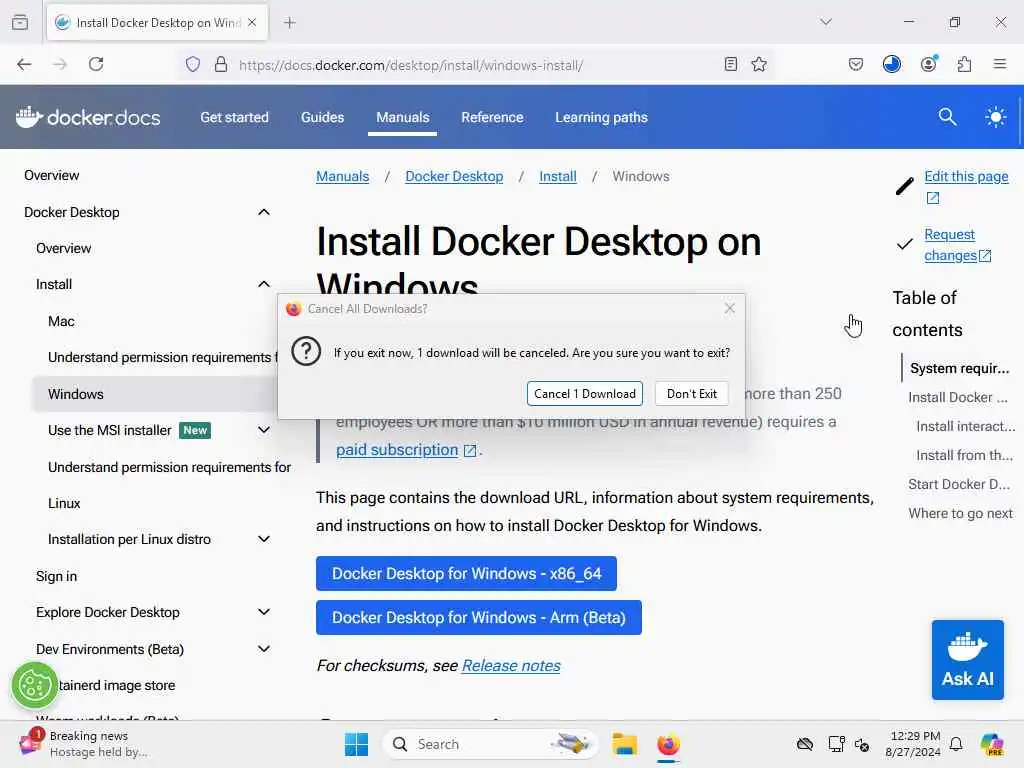Collapse the Install sidebar section chevron
The height and width of the screenshot is (768, 1024).
click(x=264, y=284)
